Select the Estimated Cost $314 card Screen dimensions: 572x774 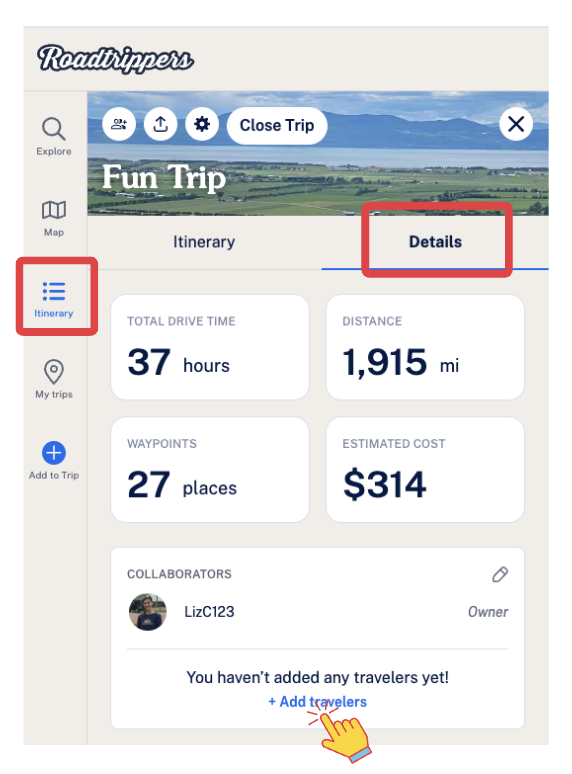pyautogui.click(x=425, y=469)
